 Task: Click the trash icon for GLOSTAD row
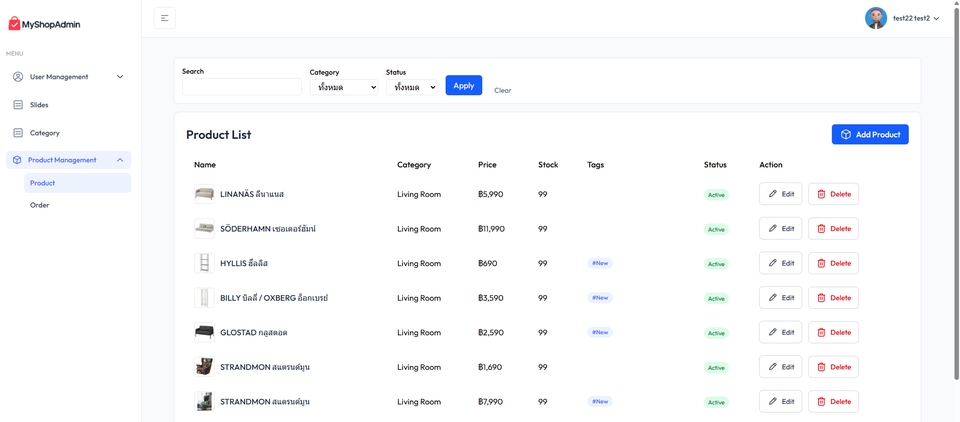(822, 333)
